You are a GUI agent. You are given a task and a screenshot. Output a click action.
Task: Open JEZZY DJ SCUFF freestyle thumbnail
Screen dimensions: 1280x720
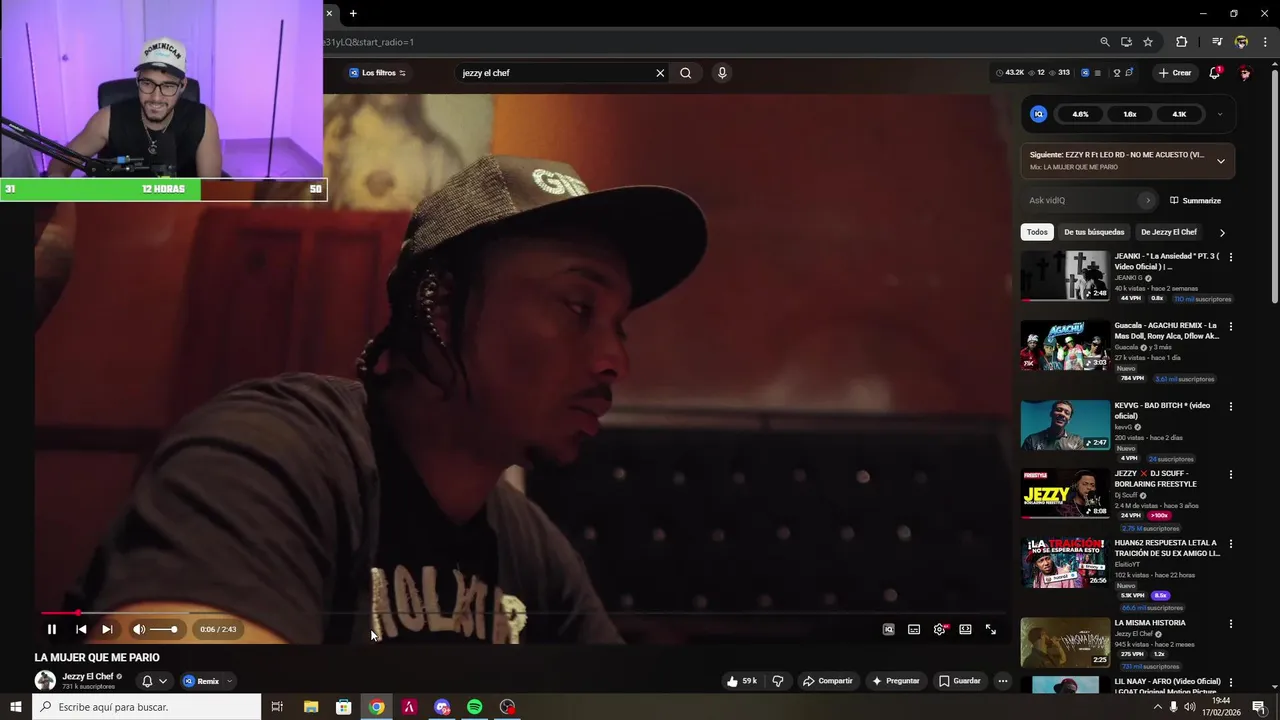click(1065, 494)
